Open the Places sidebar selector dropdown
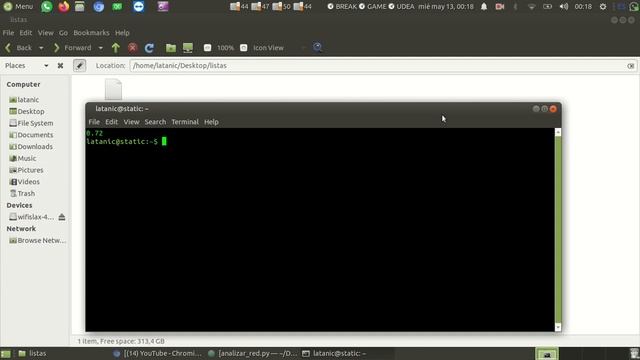This screenshot has height=360, width=640. 46,65
